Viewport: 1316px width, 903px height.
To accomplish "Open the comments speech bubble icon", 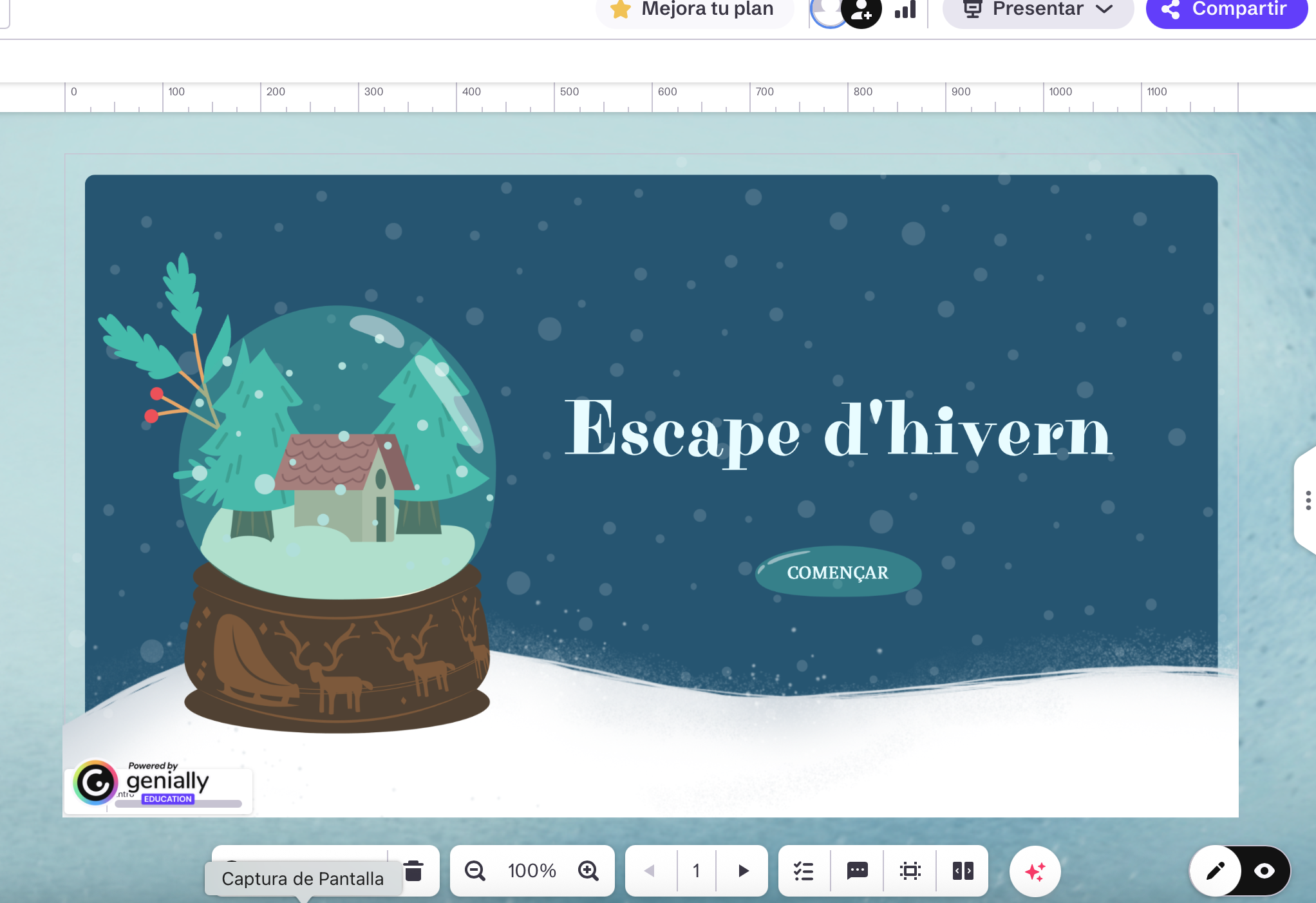I will (857, 871).
